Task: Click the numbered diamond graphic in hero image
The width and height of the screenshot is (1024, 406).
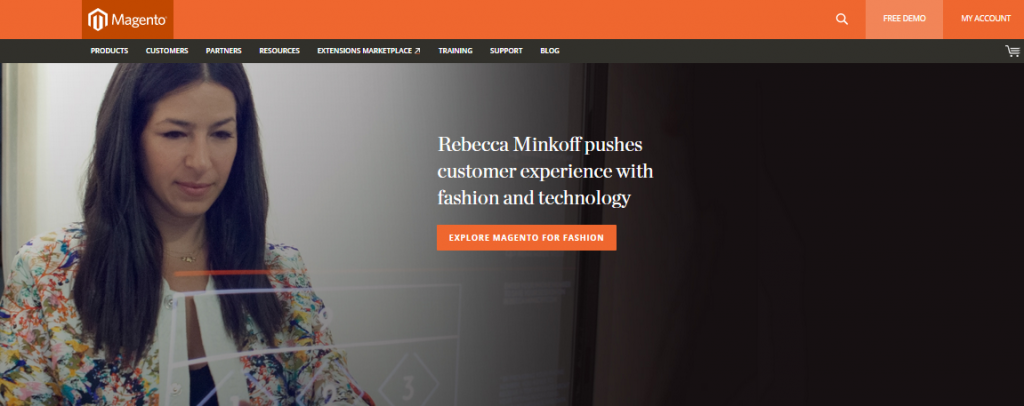Action: pyautogui.click(x=408, y=386)
